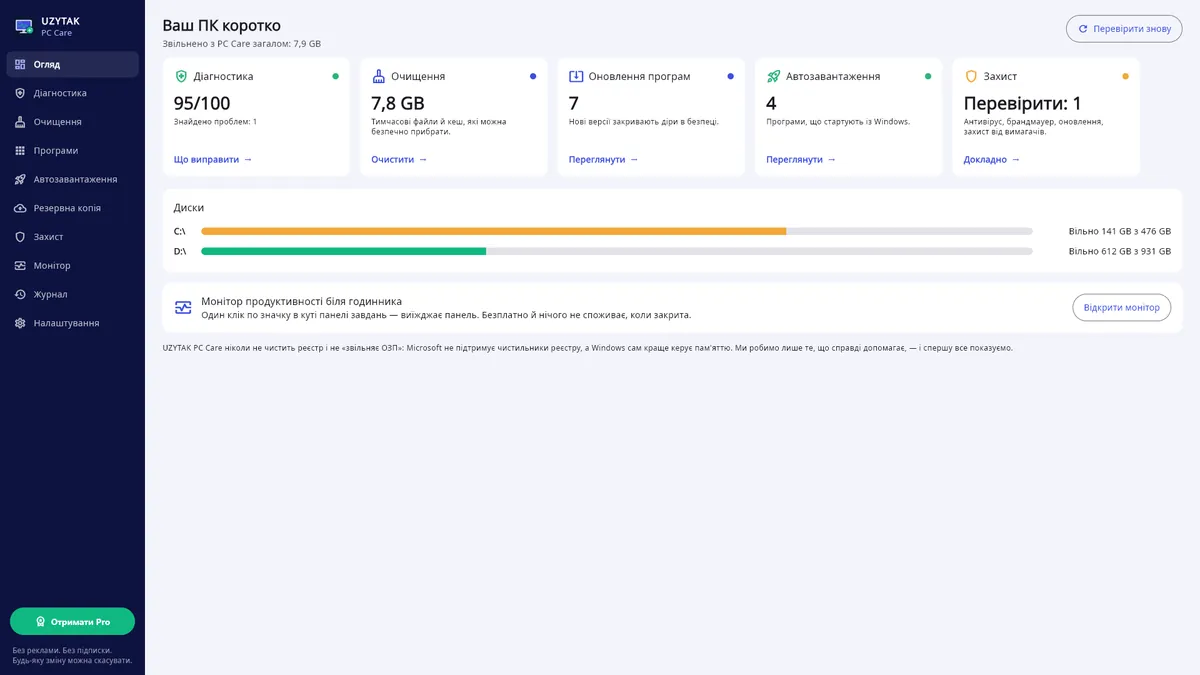
Task: Click Переглянути under Автозавантаження
Action: [x=801, y=159]
